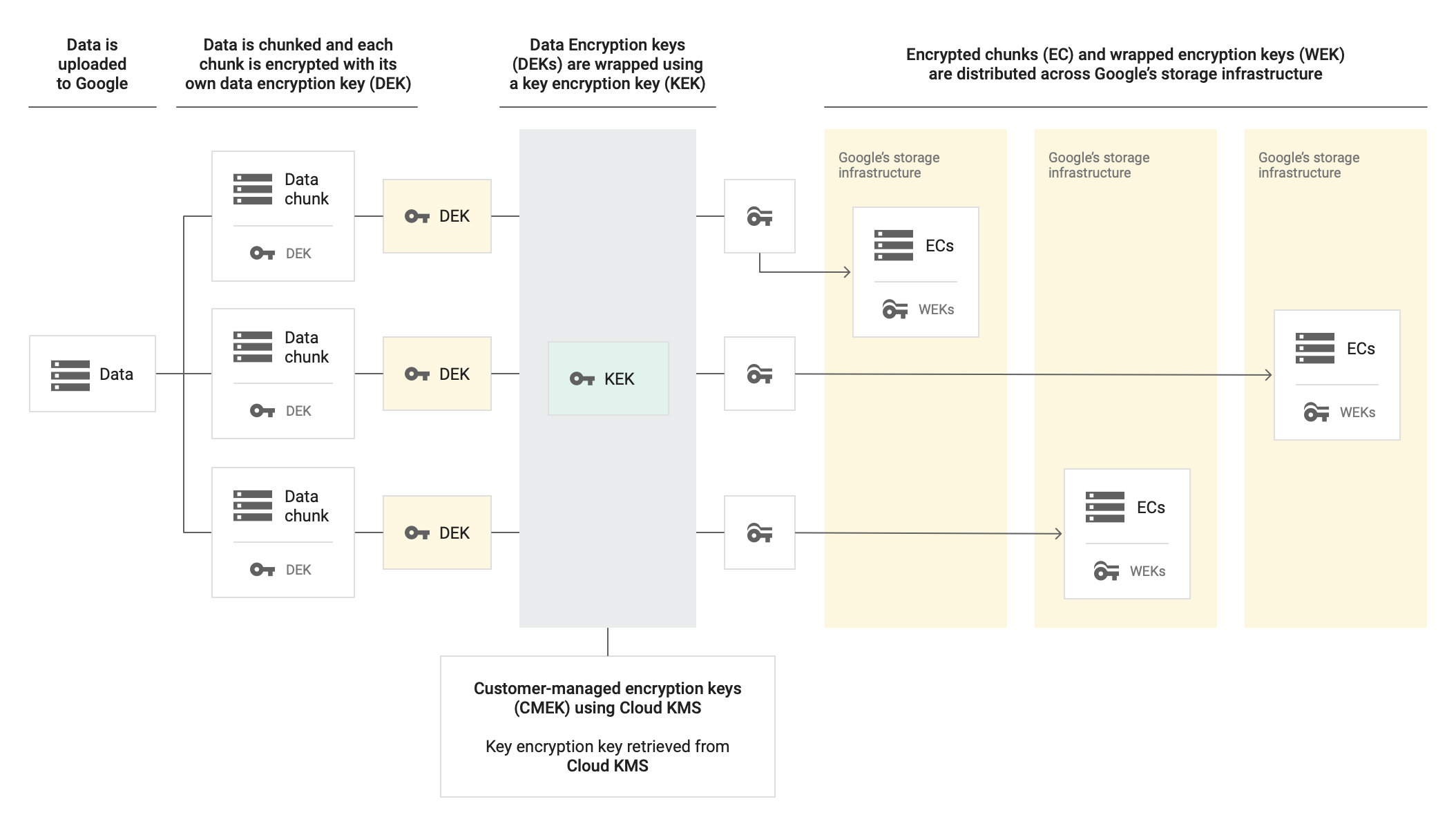1456x826 pixels.
Task: Click the encrypted key icon middle row
Action: tap(758, 374)
